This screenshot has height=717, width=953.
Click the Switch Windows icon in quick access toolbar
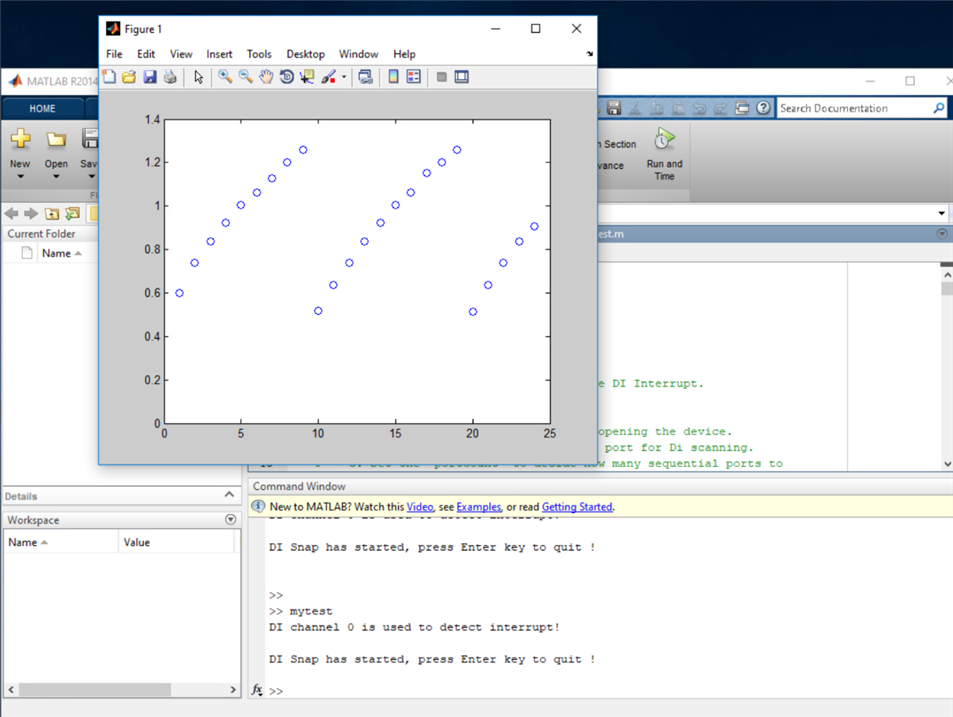coord(742,108)
